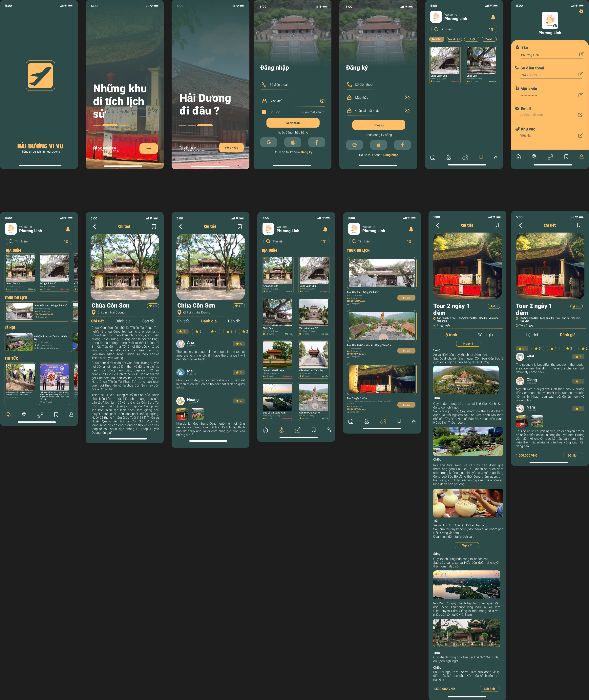Check the remember-me checkbox on the Đăng nhập screen

point(264,112)
